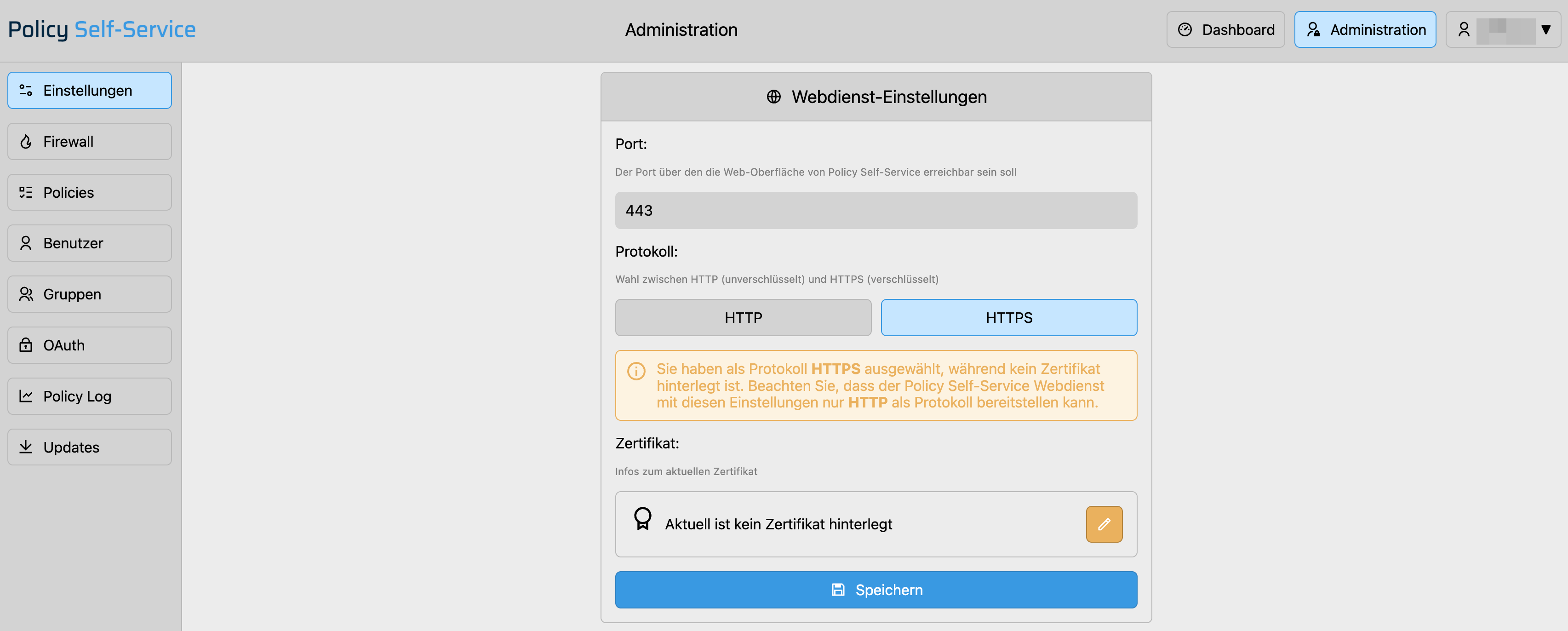The image size is (1568, 631).
Task: Click the flame icon next to Firewall
Action: point(26,142)
